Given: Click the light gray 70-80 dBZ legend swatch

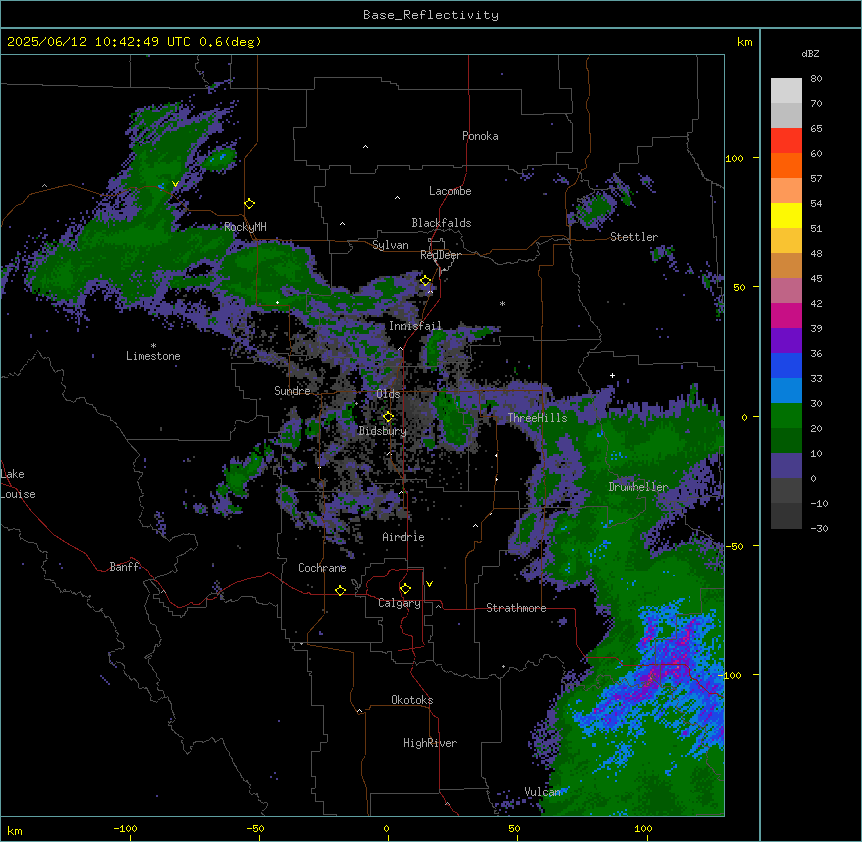Looking at the screenshot, I should click(786, 91).
